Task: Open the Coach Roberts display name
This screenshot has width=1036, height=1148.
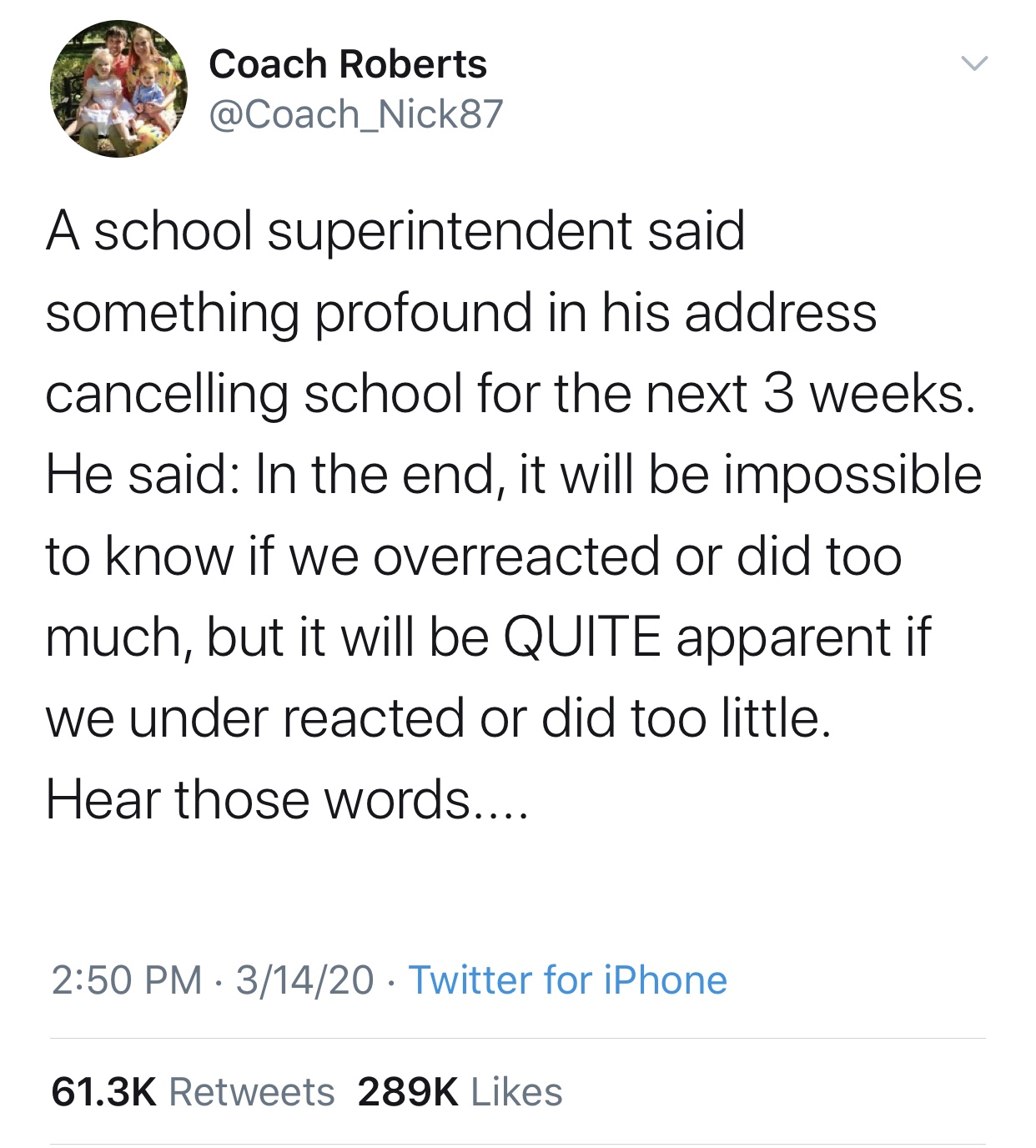Action: (x=347, y=64)
